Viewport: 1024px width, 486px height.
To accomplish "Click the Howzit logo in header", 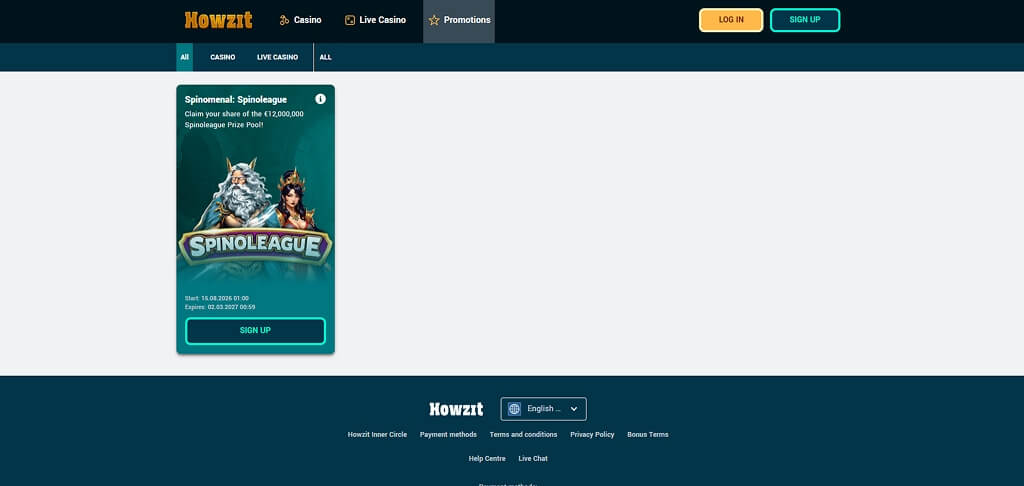I will coord(218,20).
